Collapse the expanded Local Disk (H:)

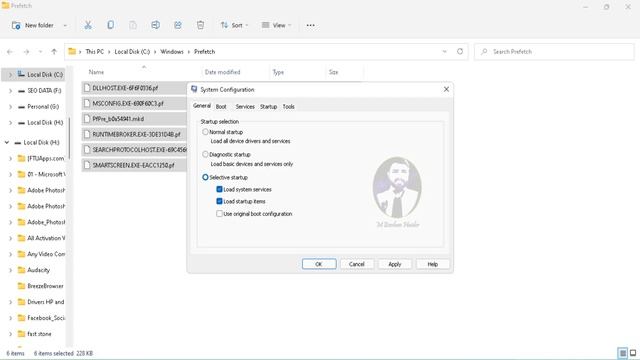7,142
